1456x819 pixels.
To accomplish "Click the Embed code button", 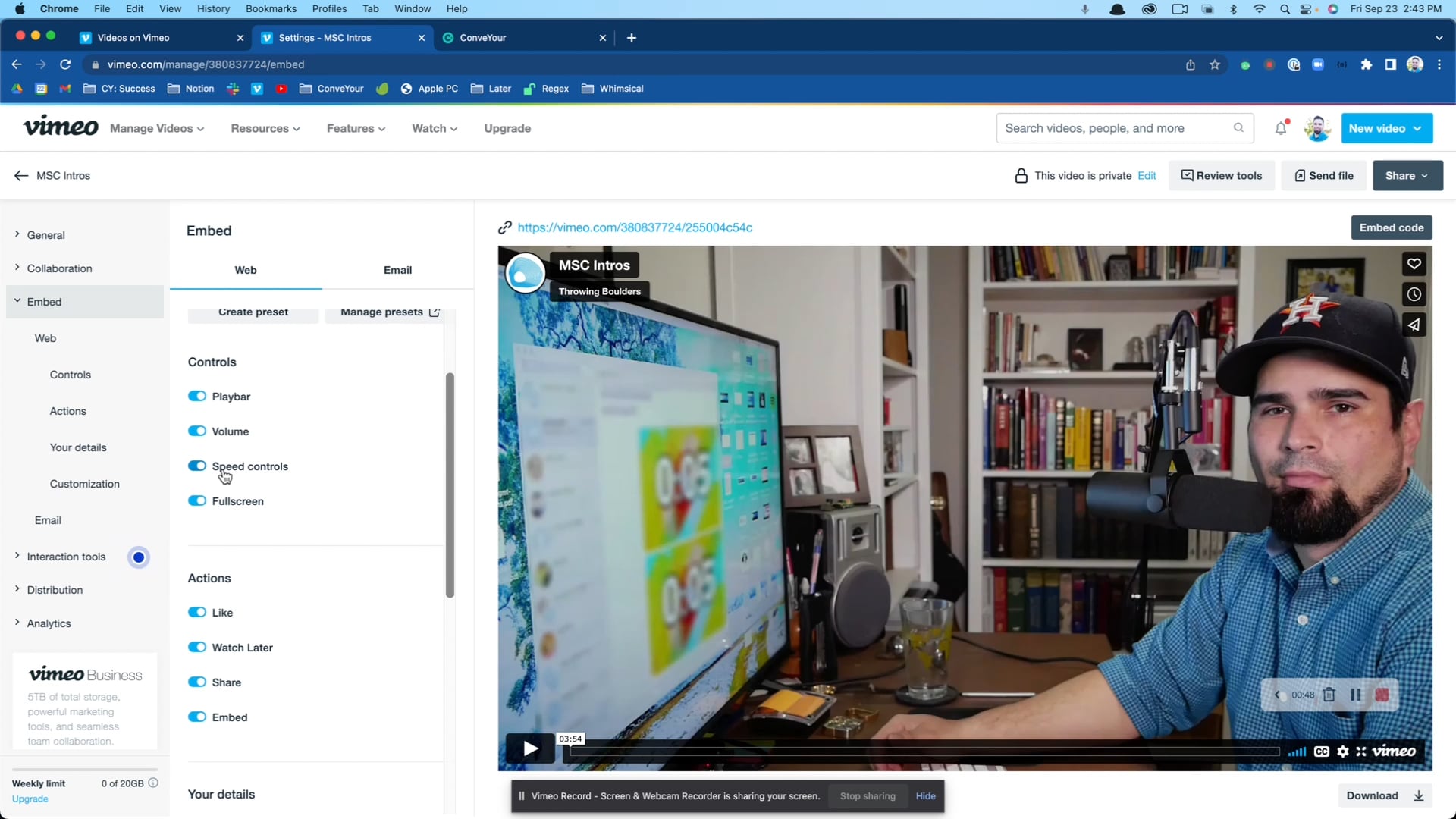I will [1391, 227].
